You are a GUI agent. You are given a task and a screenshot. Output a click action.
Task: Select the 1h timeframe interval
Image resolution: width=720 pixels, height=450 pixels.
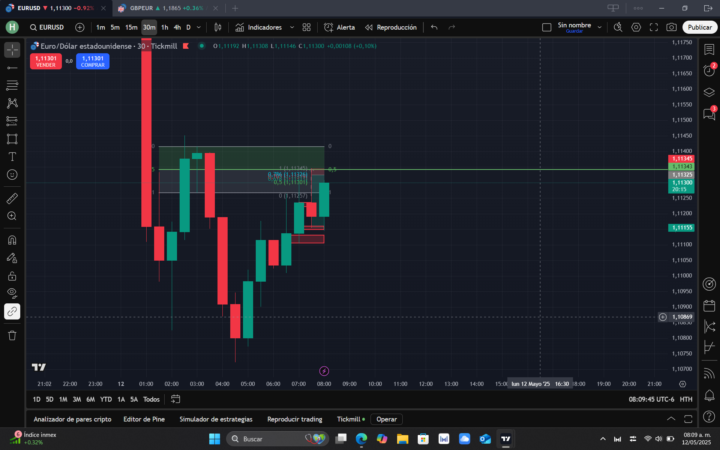(164, 27)
